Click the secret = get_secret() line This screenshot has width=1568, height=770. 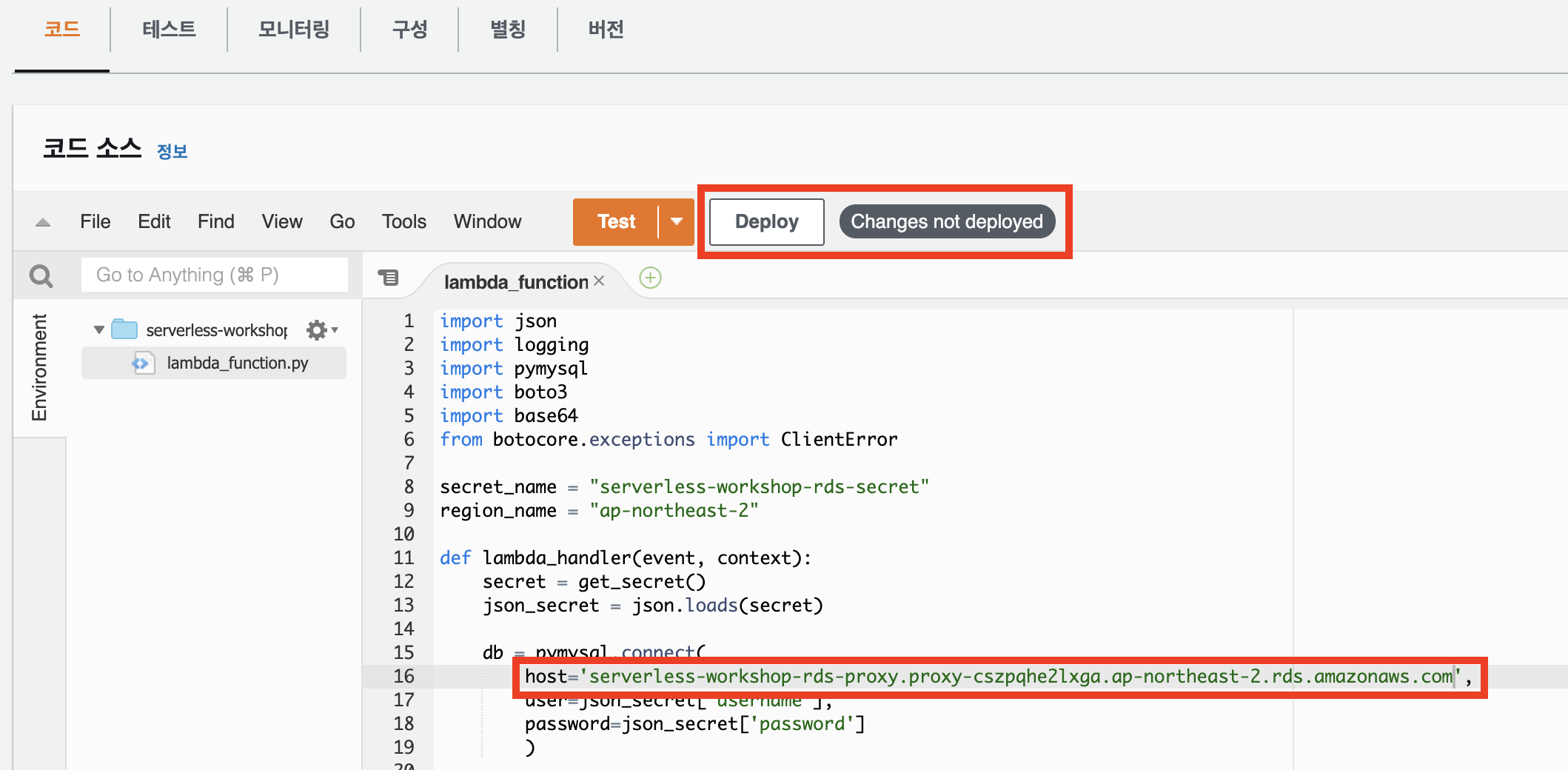[594, 581]
